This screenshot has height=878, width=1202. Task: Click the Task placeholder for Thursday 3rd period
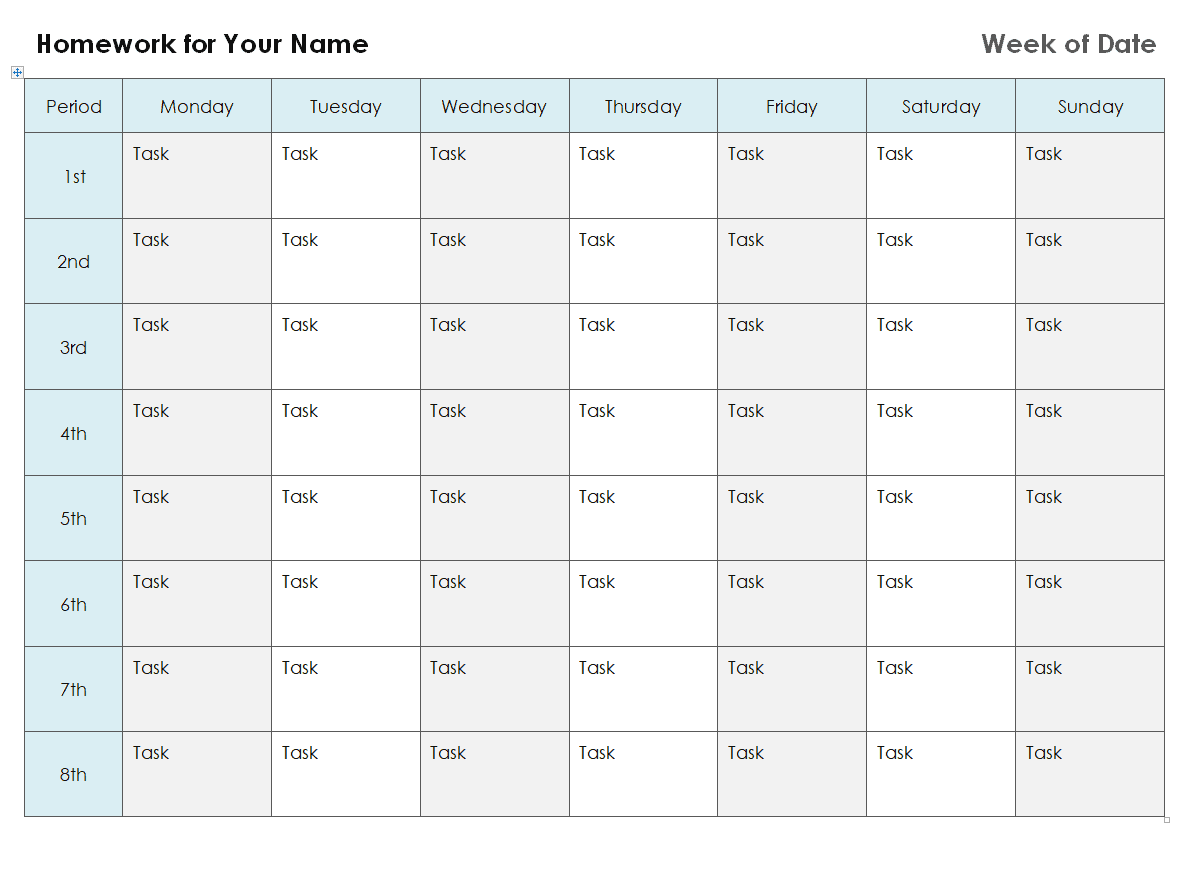tap(597, 325)
